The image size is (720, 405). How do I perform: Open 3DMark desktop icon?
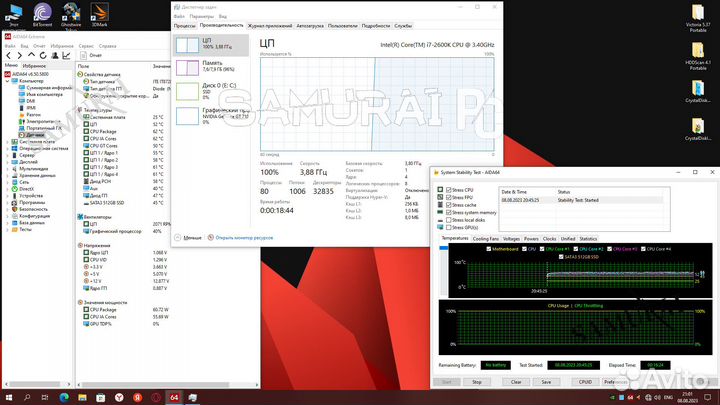(99, 15)
